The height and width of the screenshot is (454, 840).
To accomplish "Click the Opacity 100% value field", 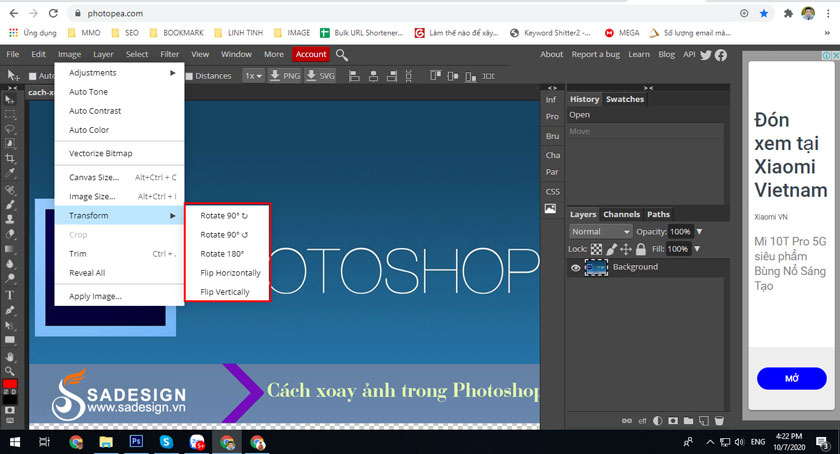I will click(680, 232).
